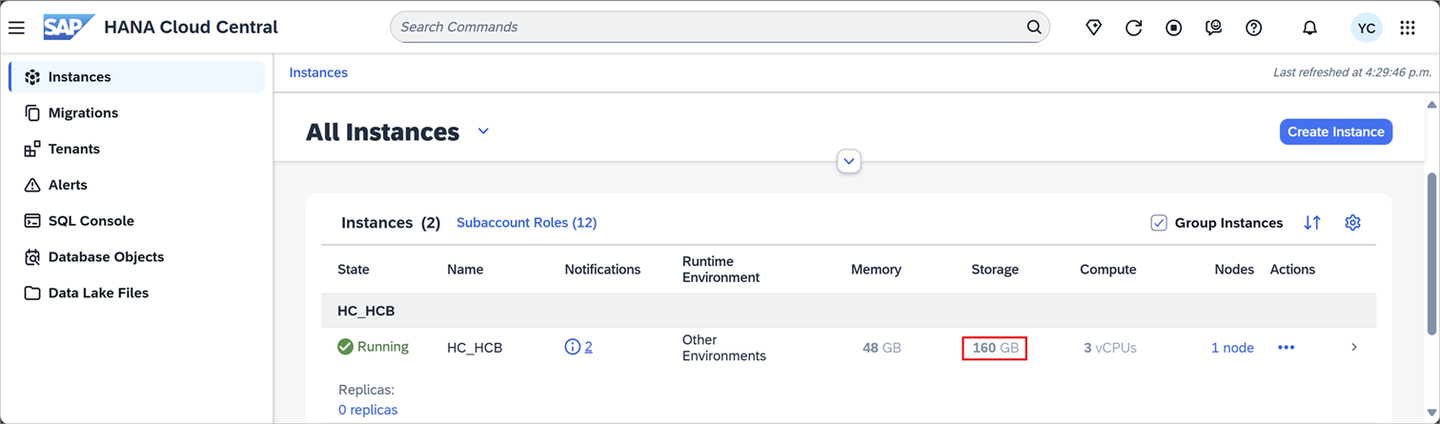Open the notifications bell
1440x424 pixels.
(x=1309, y=28)
